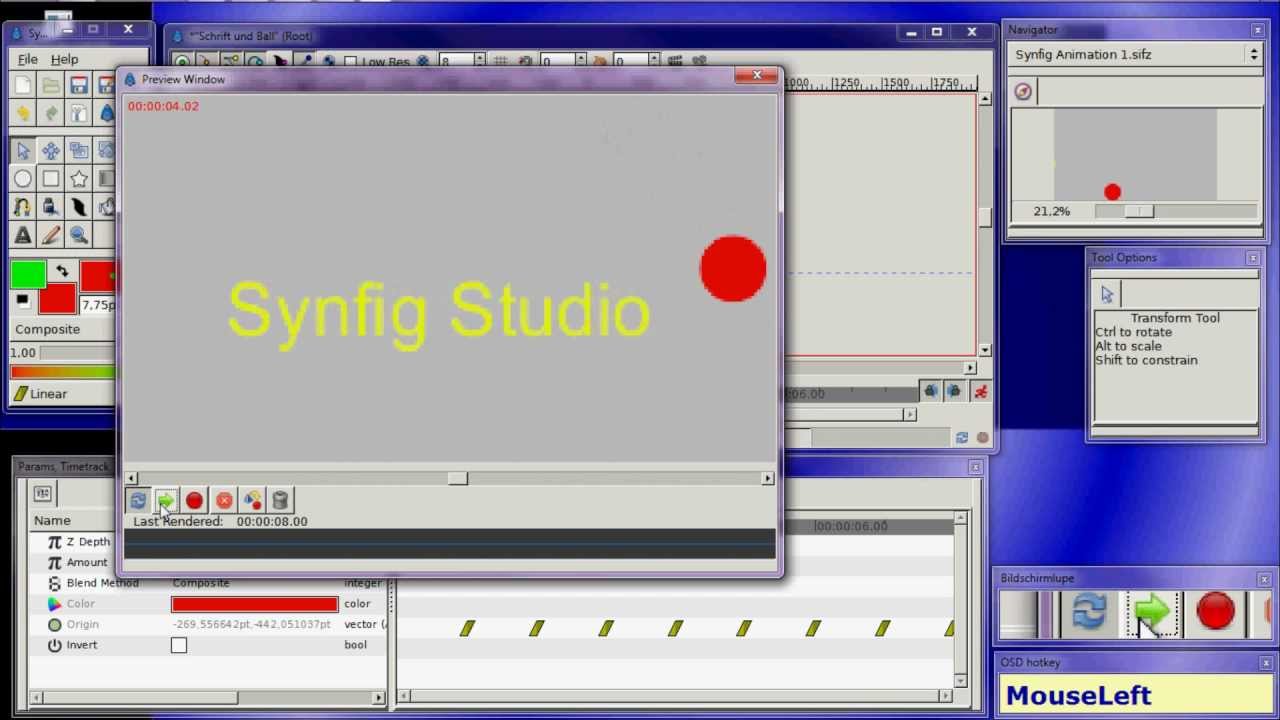Viewport: 1280px width, 720px height.
Task: Select the Origin parameter row
Action: tap(210, 624)
